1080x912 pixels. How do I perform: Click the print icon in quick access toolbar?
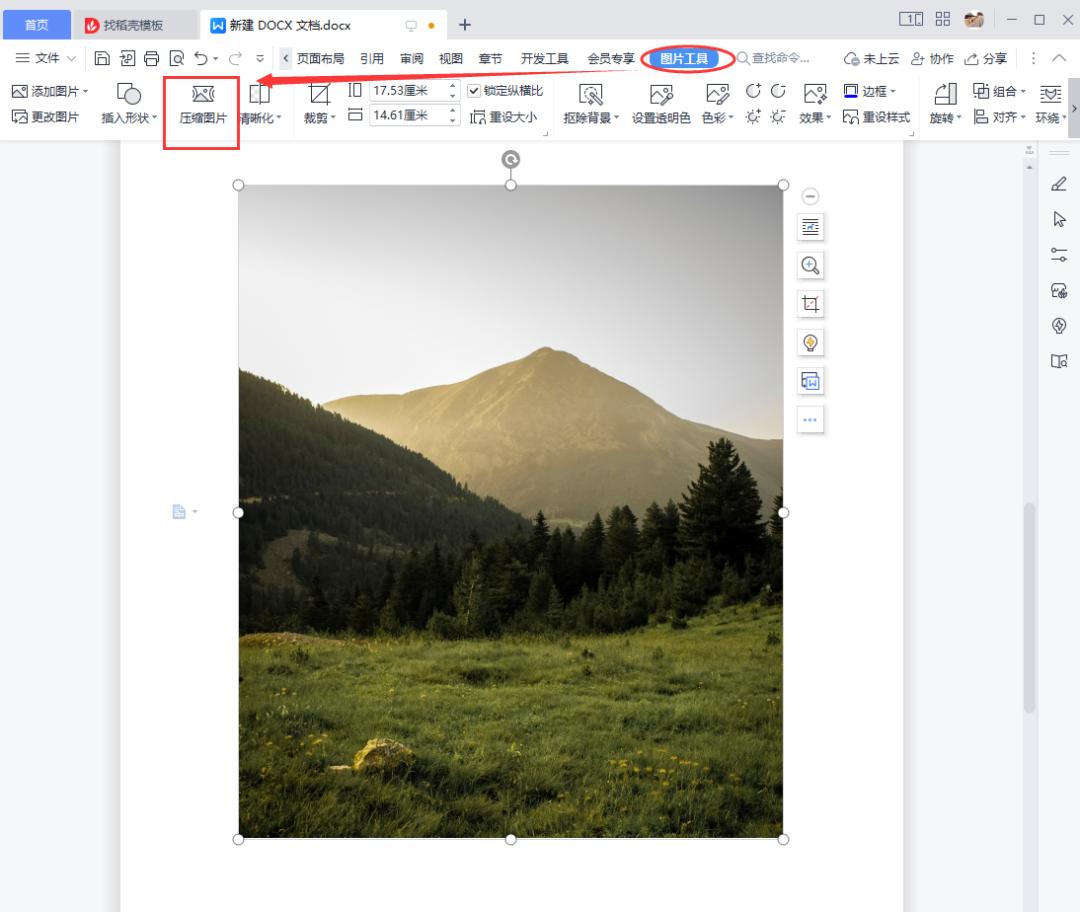click(152, 58)
